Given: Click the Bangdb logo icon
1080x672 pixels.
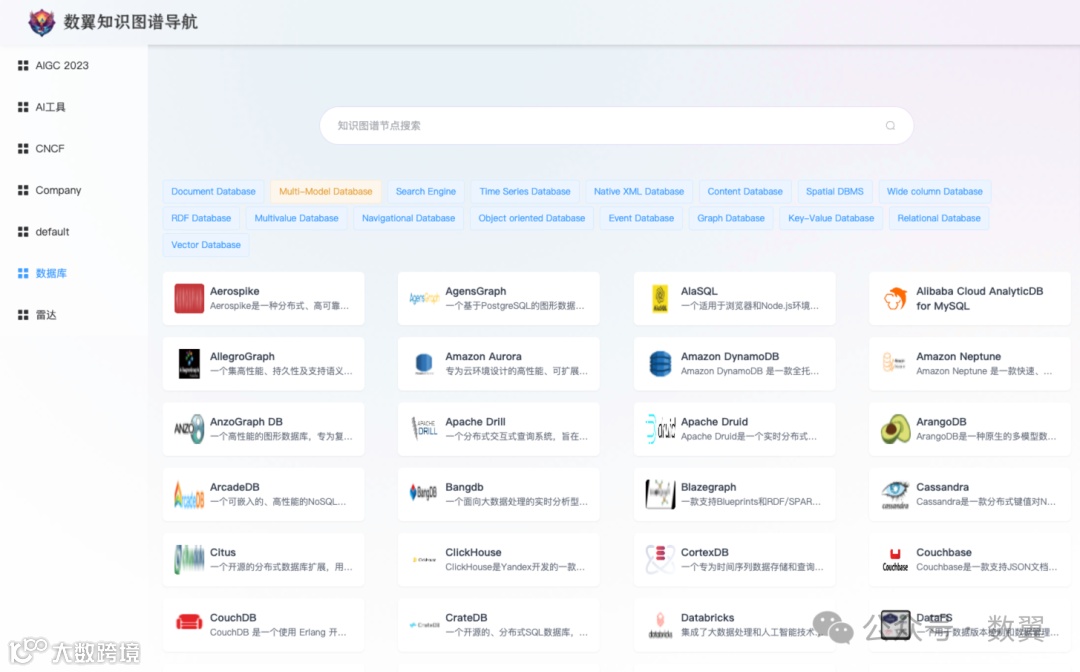Looking at the screenshot, I should tap(424, 492).
